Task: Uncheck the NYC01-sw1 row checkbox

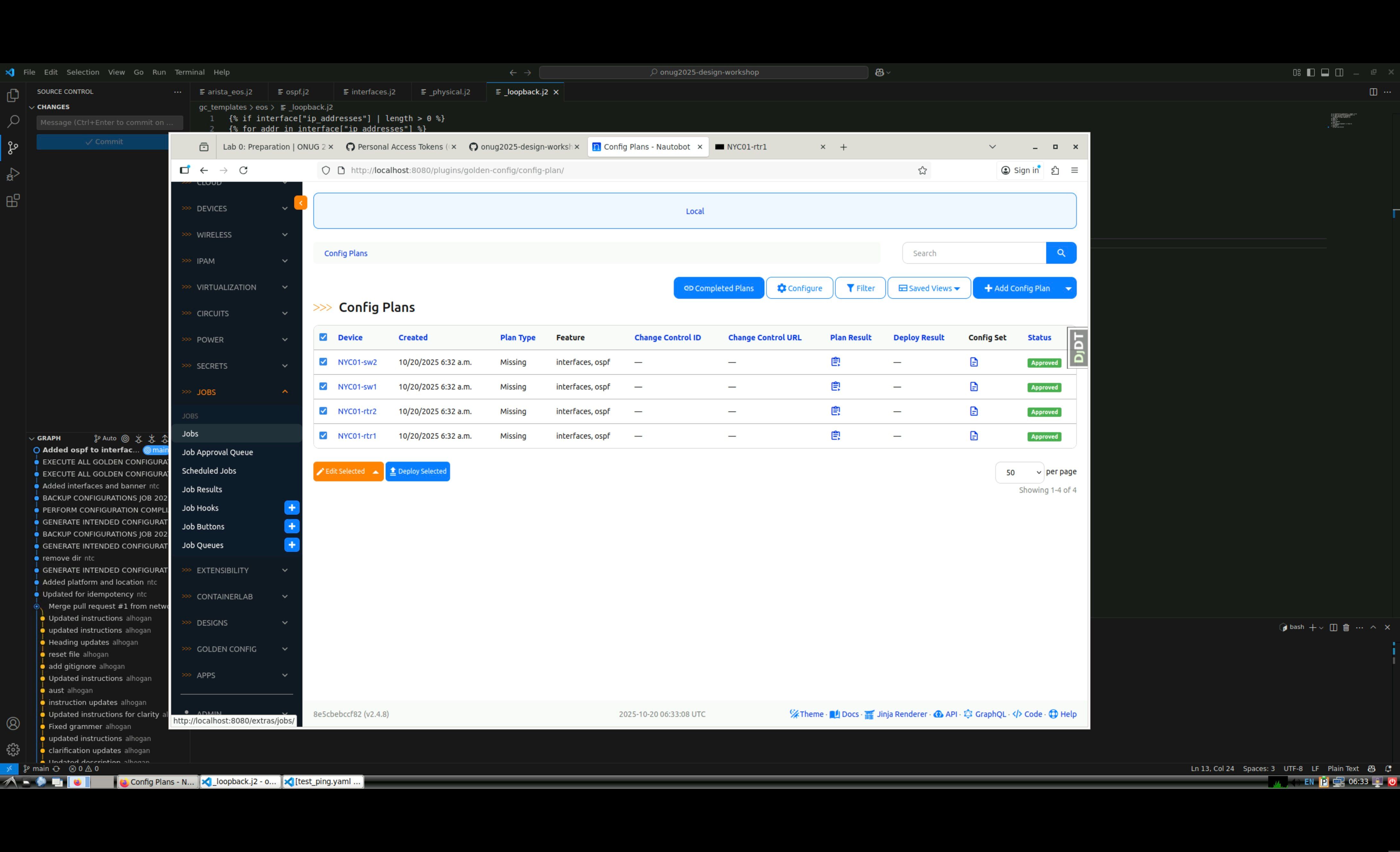Action: (x=323, y=386)
